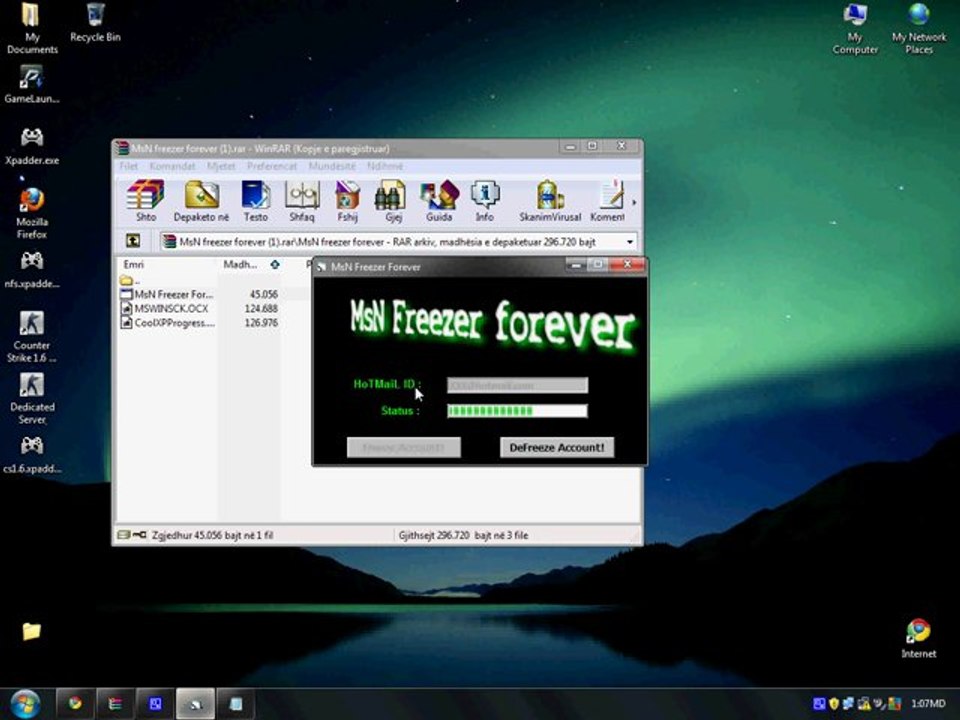Click the taskbar clock showing 1:07 MD
This screenshot has width=960, height=720.
pos(928,703)
